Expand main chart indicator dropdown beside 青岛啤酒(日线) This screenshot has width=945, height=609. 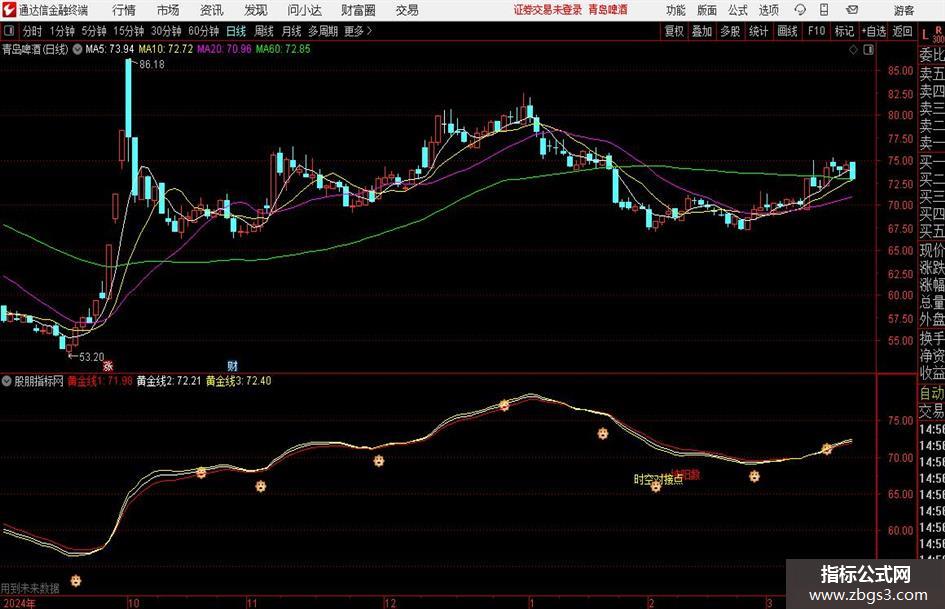(77, 49)
